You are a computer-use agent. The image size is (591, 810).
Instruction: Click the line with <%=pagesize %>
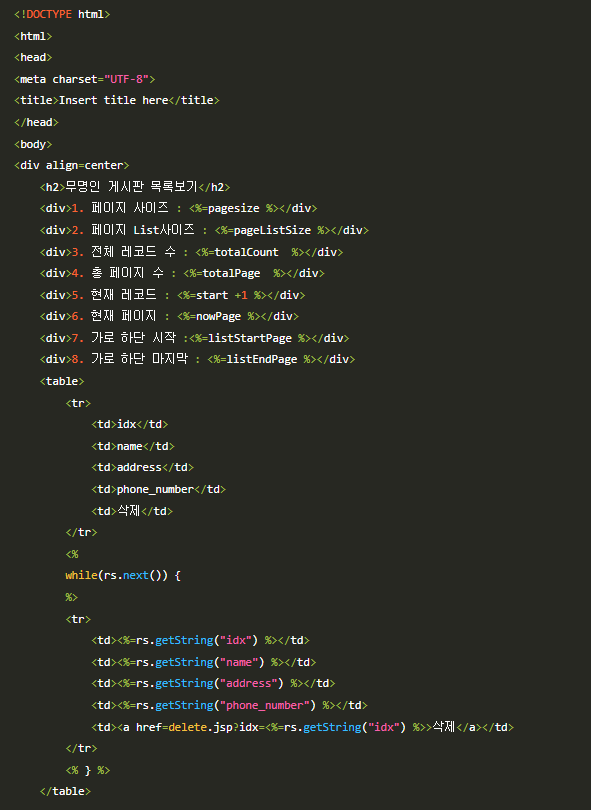[x=178, y=208]
